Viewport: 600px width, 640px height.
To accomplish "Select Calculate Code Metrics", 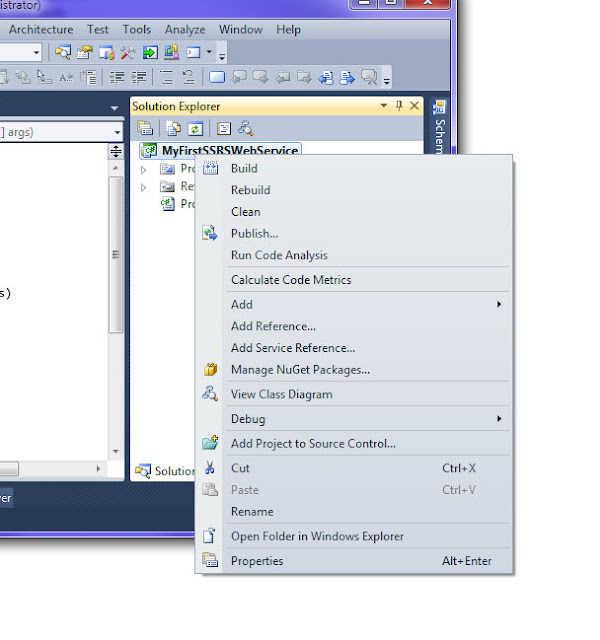I will 353,280.
